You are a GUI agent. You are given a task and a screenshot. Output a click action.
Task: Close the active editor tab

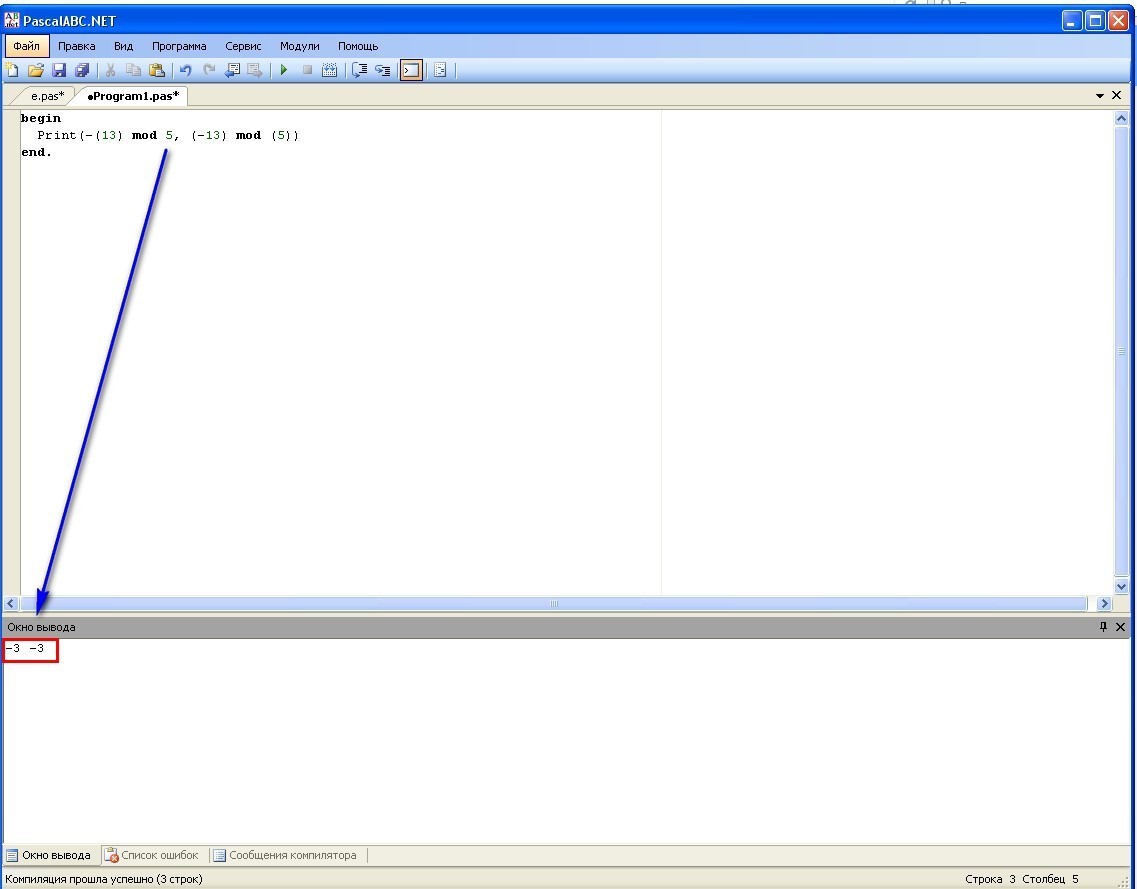pos(1117,95)
